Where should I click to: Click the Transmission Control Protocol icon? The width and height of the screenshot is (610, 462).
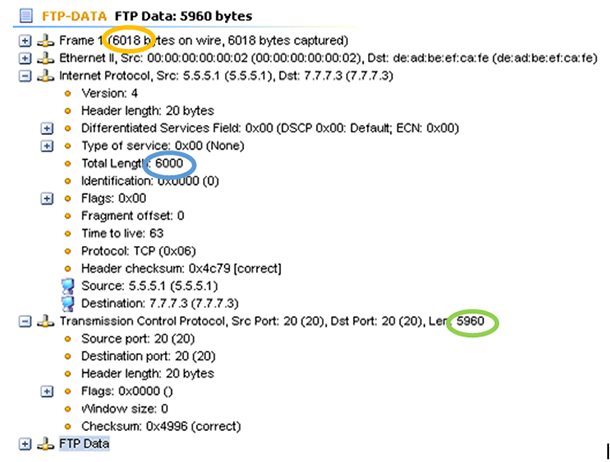43,321
